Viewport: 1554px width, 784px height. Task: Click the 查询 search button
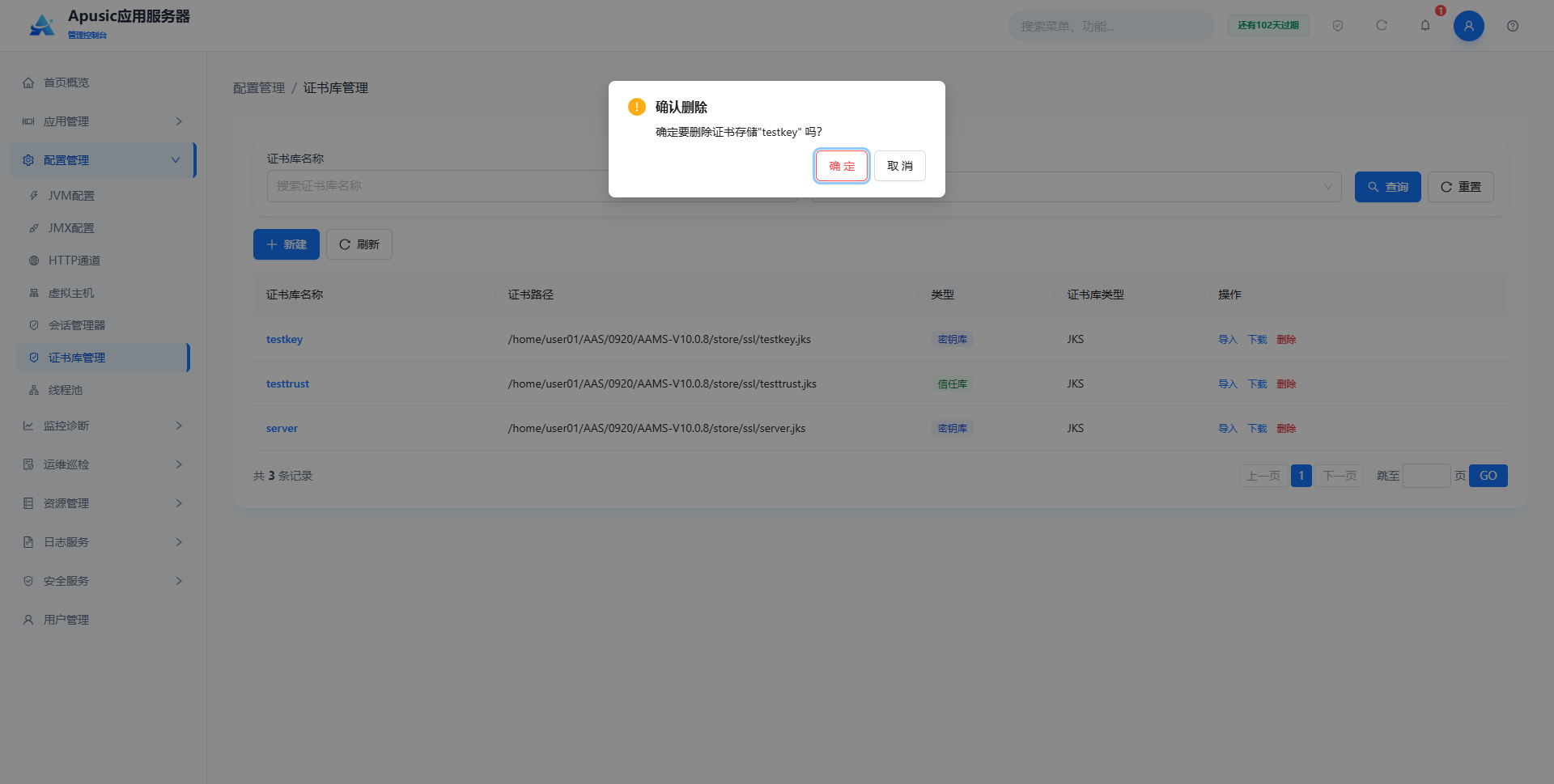1387,187
